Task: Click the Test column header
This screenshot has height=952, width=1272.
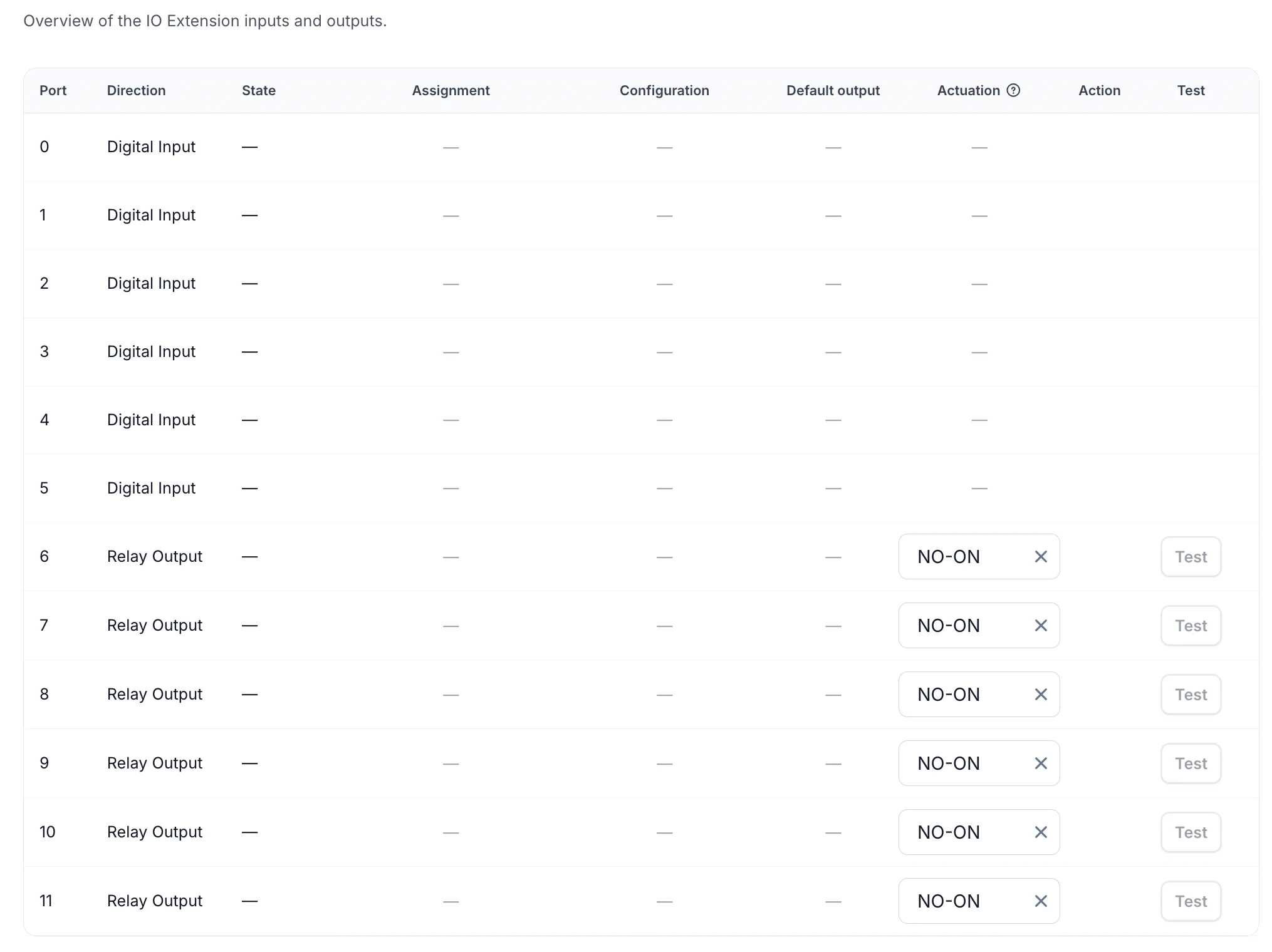Action: (x=1191, y=90)
